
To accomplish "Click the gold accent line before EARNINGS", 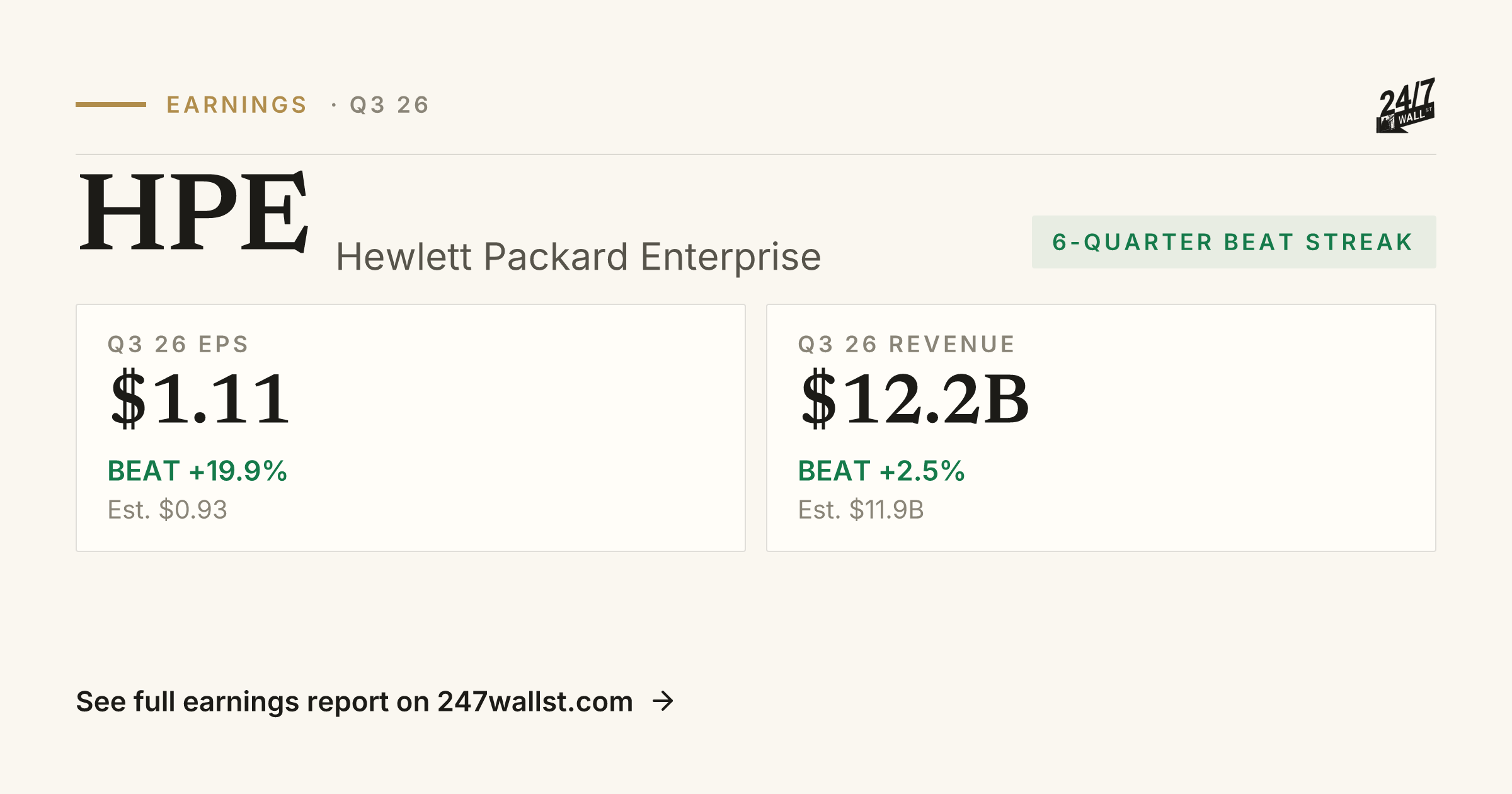I will click(111, 105).
